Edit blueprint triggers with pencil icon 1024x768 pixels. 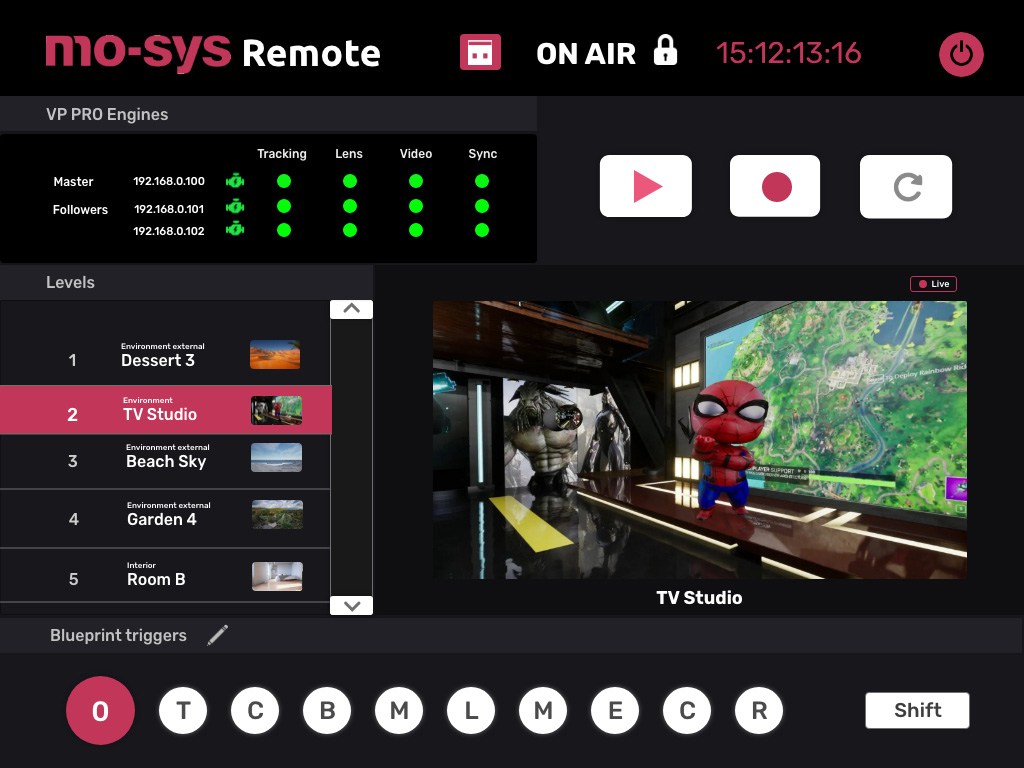tap(217, 635)
